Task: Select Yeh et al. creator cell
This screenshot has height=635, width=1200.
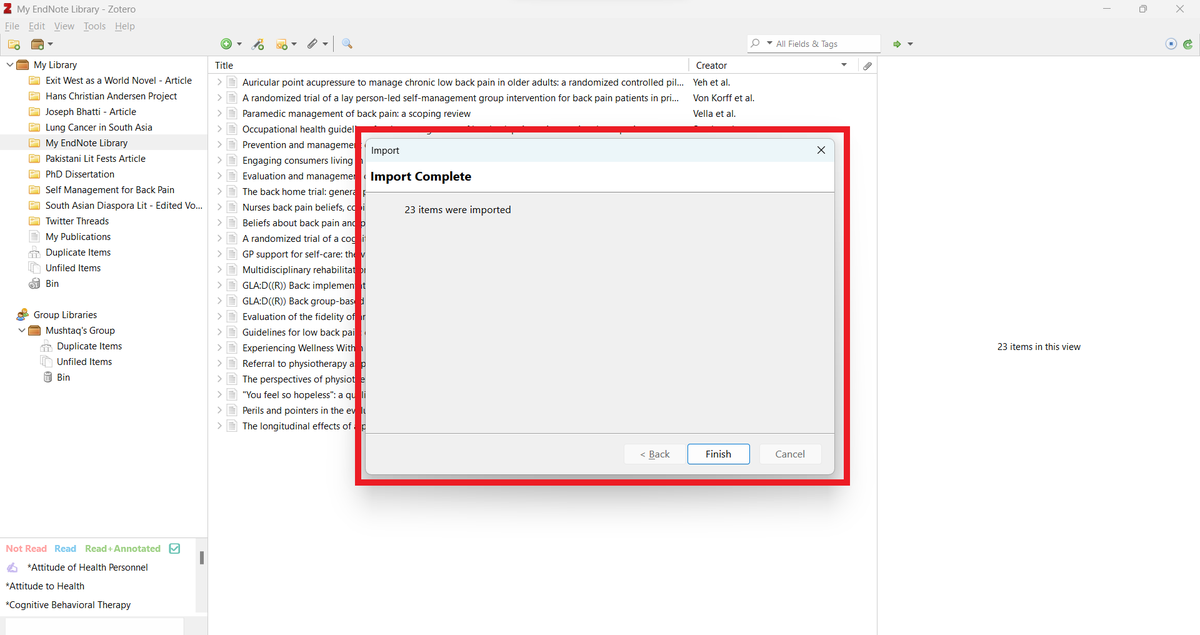Action: point(711,82)
